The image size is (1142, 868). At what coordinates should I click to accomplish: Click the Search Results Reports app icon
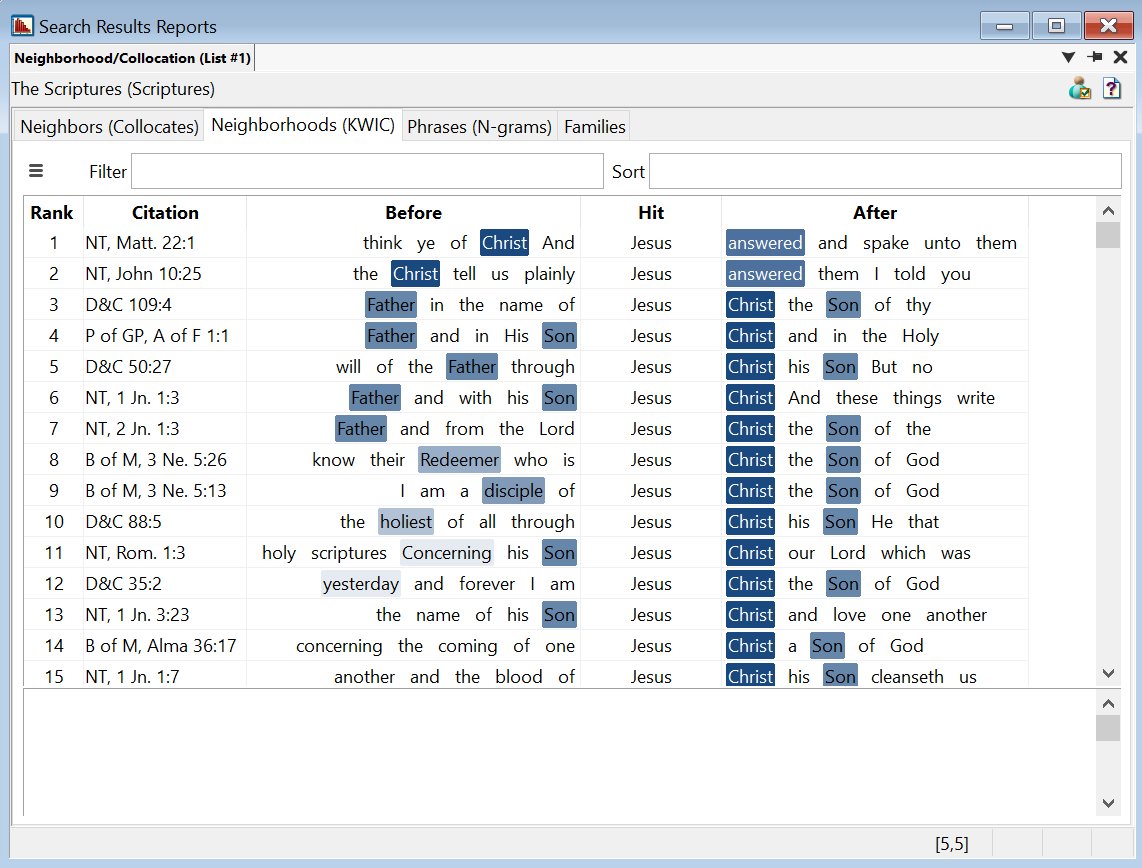pyautogui.click(x=22, y=26)
